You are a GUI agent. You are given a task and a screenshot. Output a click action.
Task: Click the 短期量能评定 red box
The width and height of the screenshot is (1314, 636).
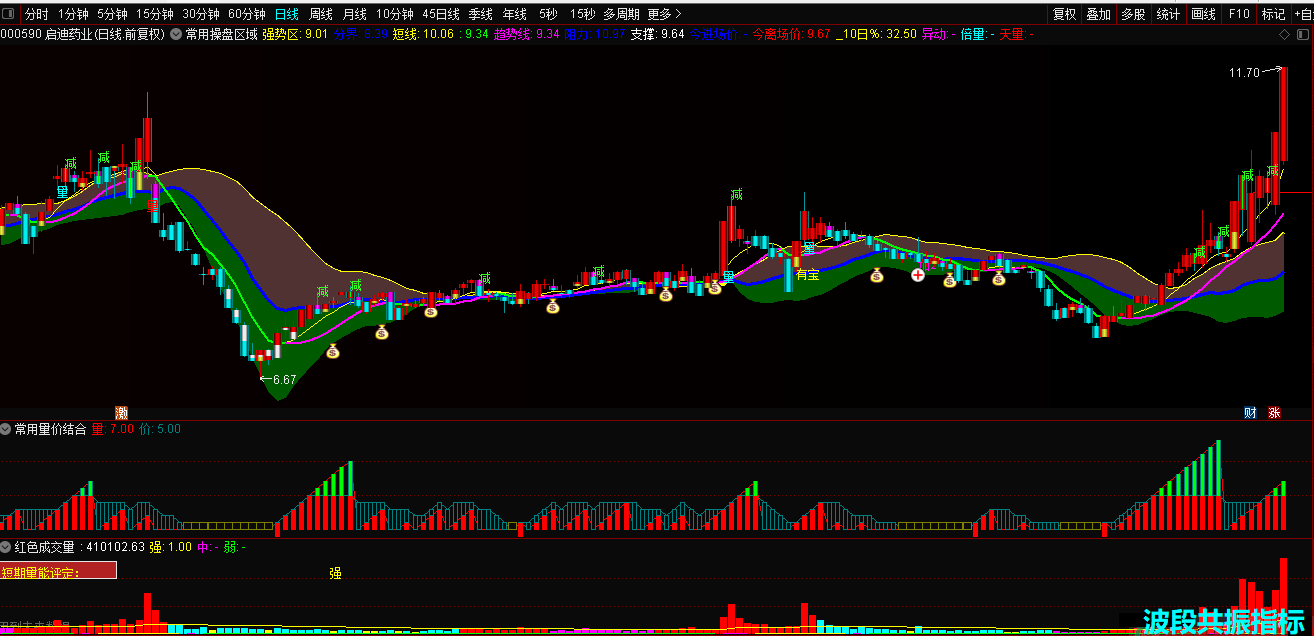pyautogui.click(x=58, y=571)
